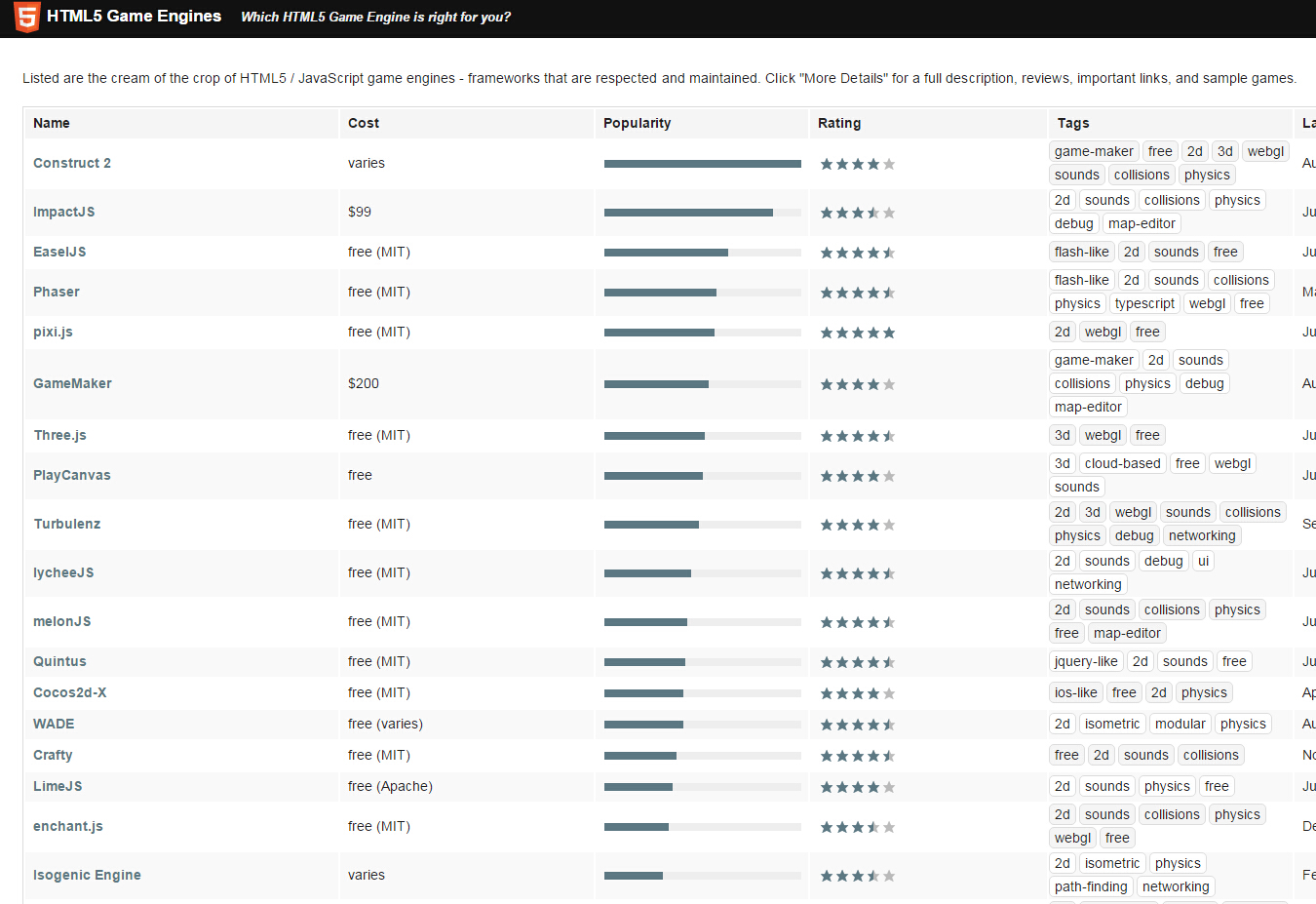Select the physics tag in LimeJS row
The width and height of the screenshot is (1316, 904).
pyautogui.click(x=1167, y=786)
